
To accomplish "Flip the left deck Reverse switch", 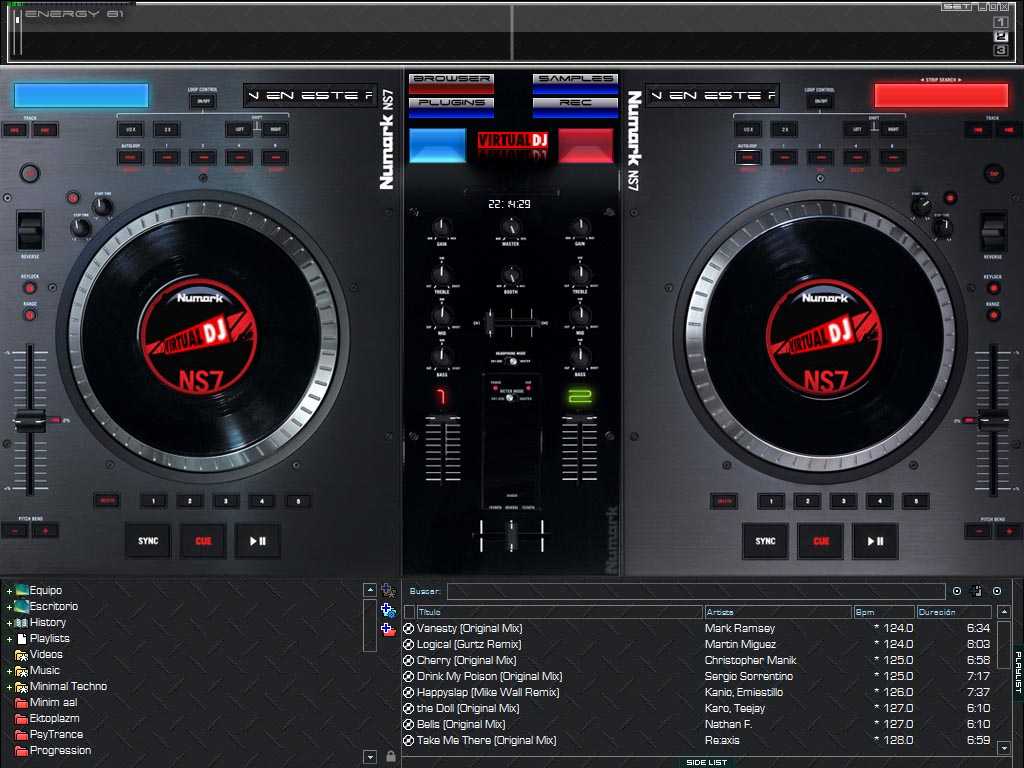I will click(x=30, y=230).
